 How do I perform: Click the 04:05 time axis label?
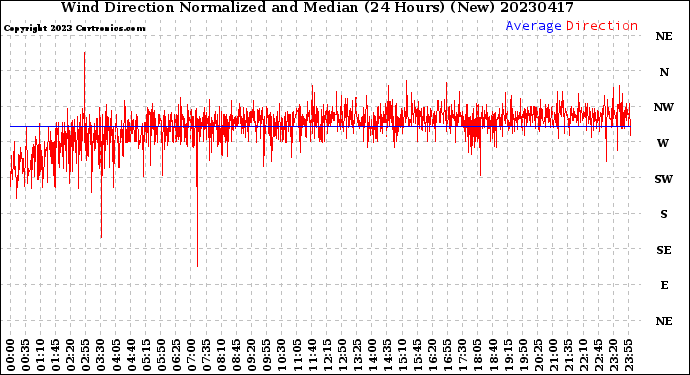[x=116, y=355]
